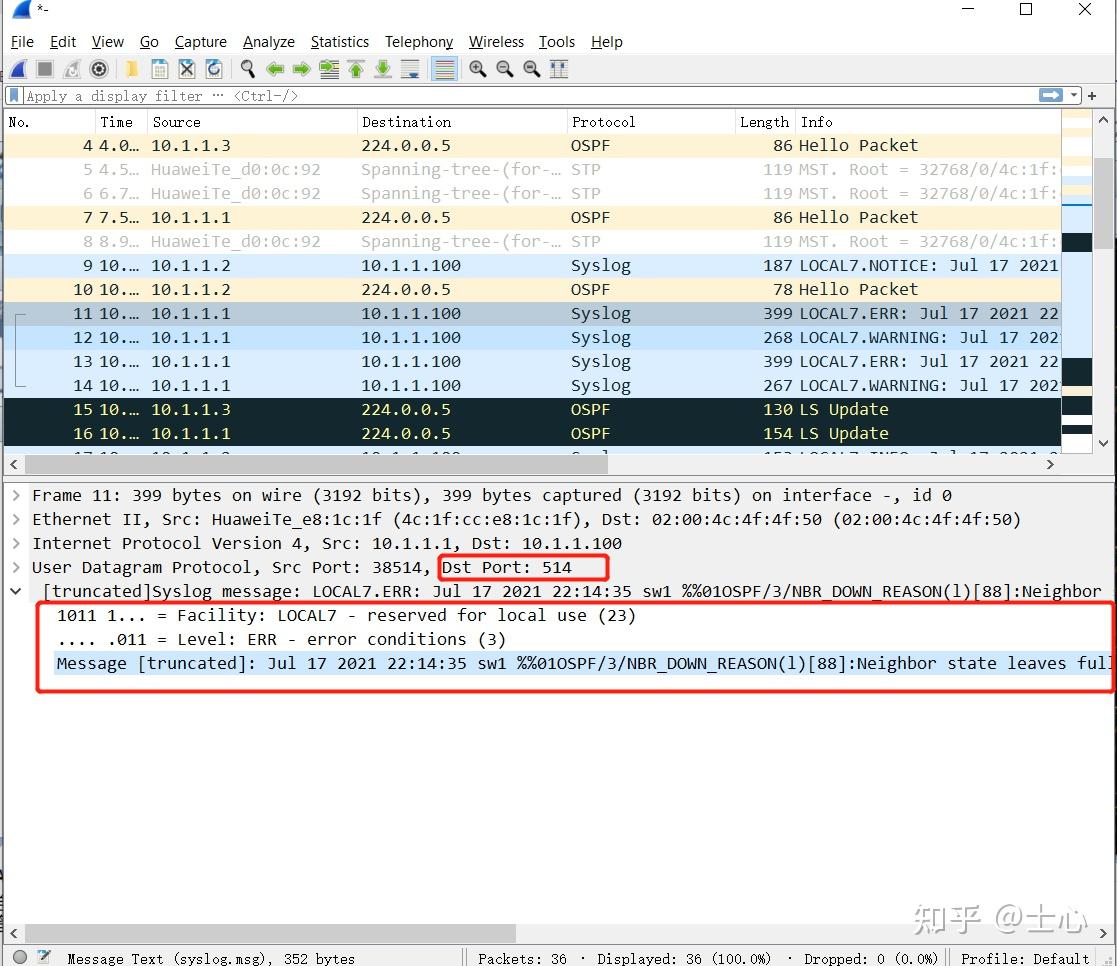Go to specified packet icon
Viewport: 1117px width, 966px height.
[329, 69]
